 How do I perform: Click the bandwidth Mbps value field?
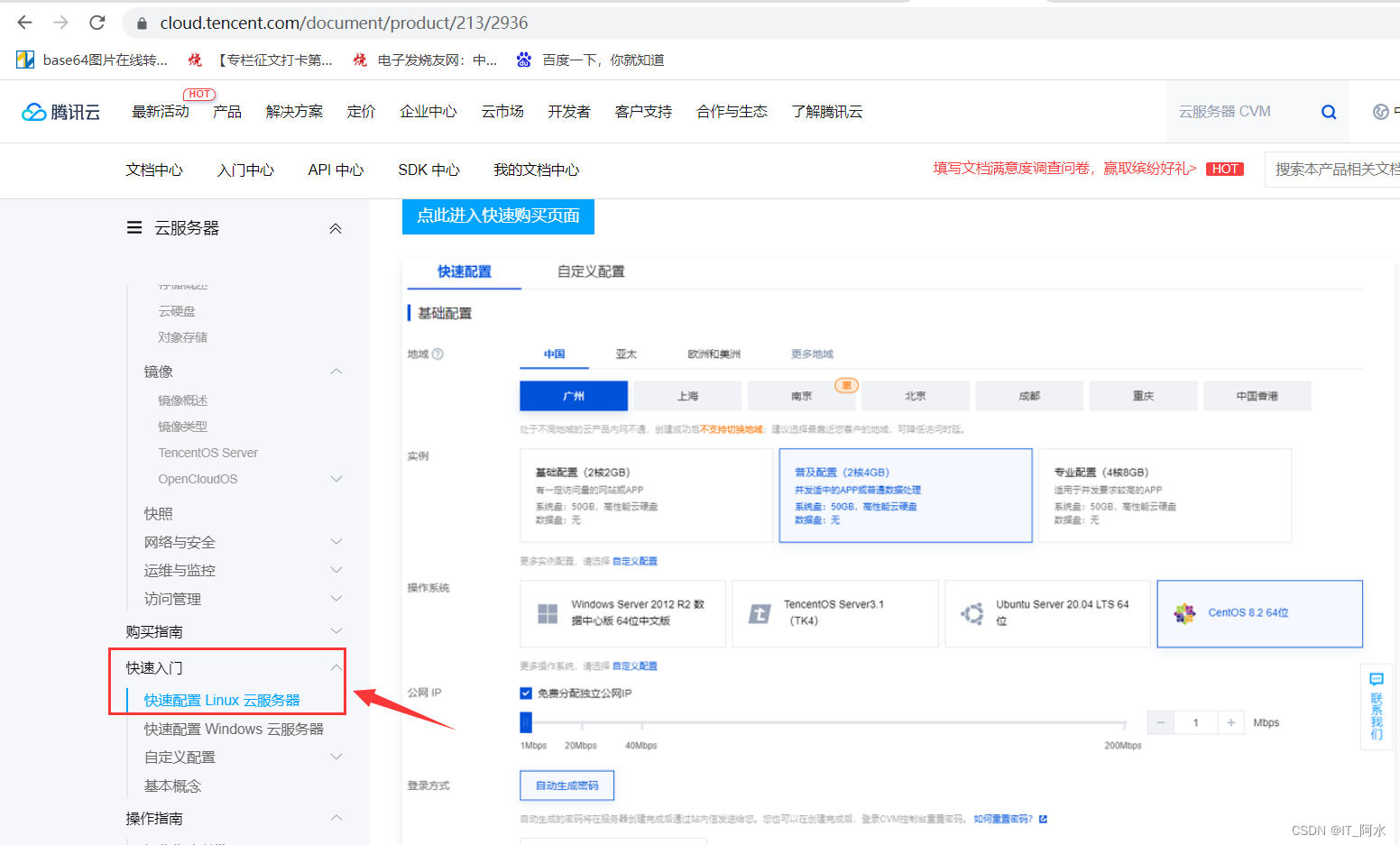pyautogui.click(x=1196, y=722)
